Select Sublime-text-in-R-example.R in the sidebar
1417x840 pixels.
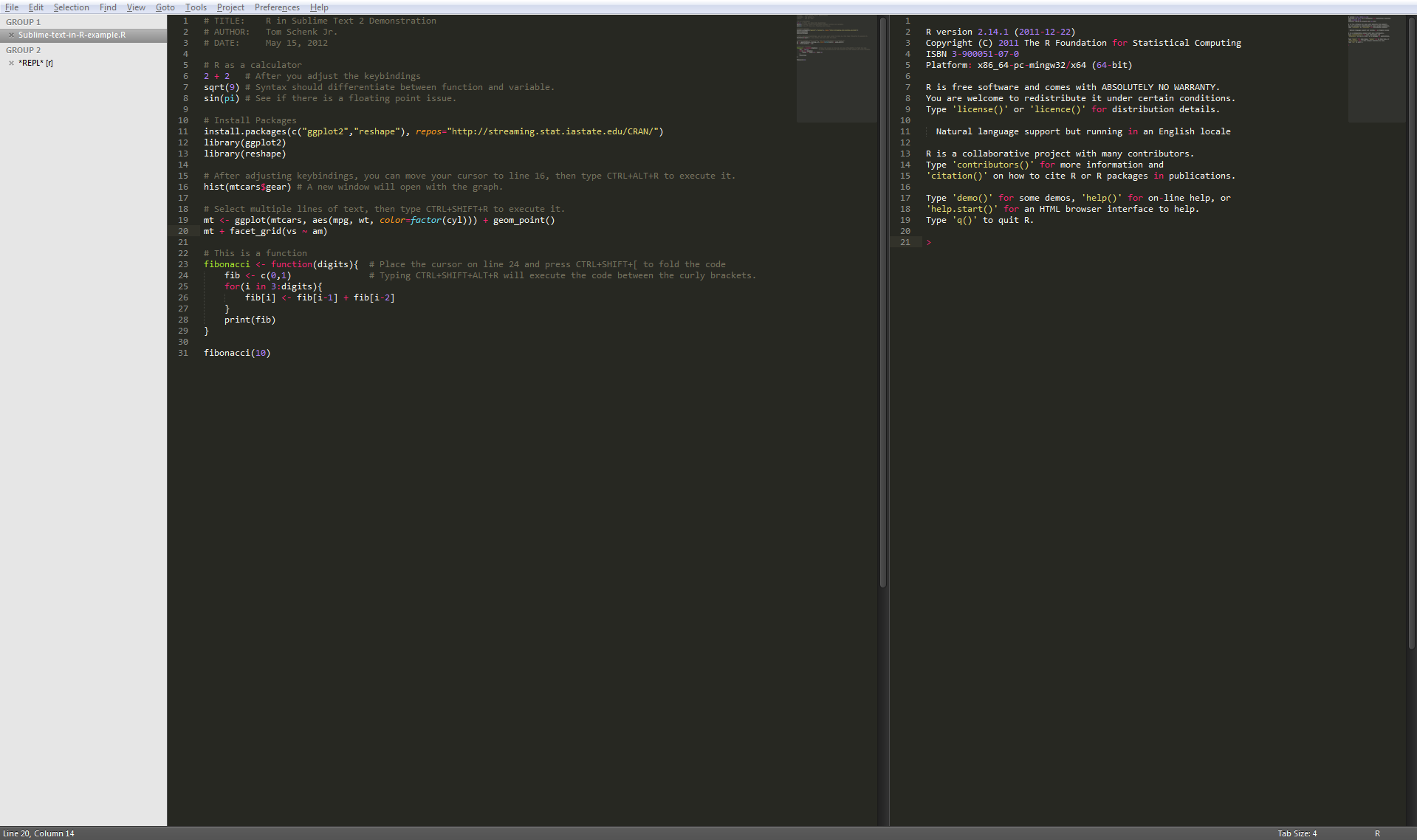pyautogui.click(x=72, y=35)
